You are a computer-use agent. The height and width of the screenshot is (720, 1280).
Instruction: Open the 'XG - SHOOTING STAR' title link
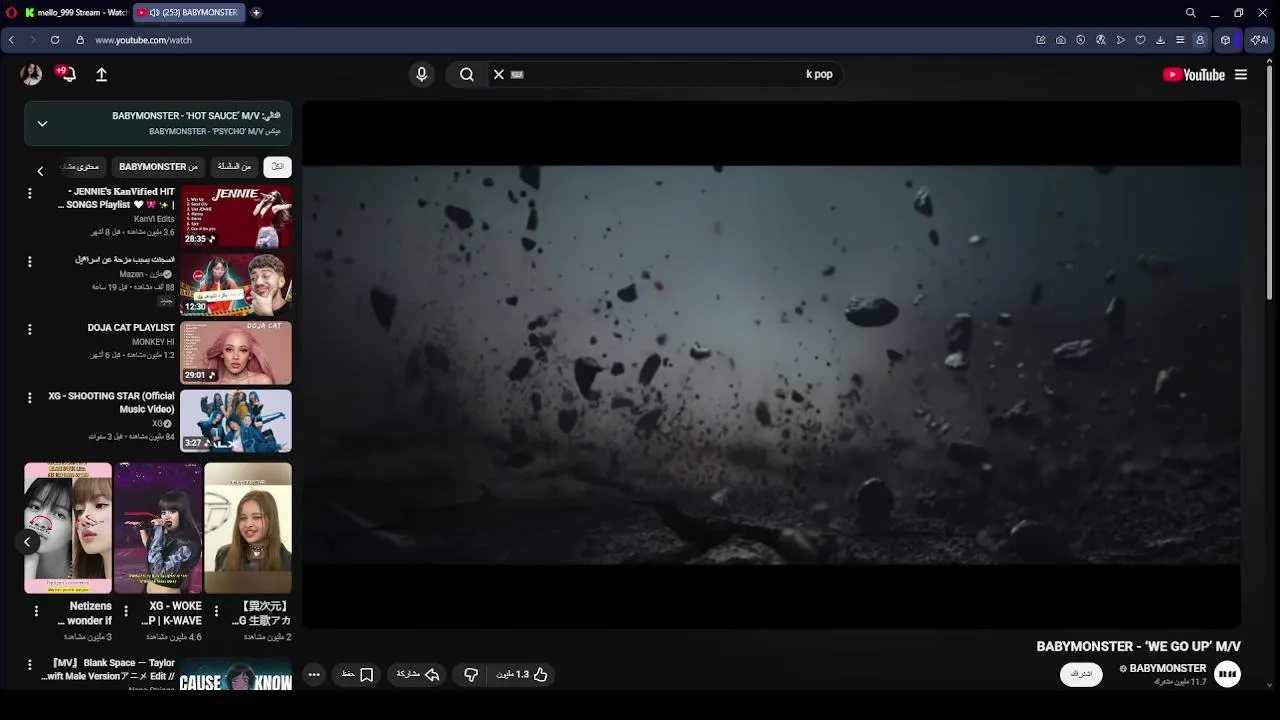click(x=111, y=402)
